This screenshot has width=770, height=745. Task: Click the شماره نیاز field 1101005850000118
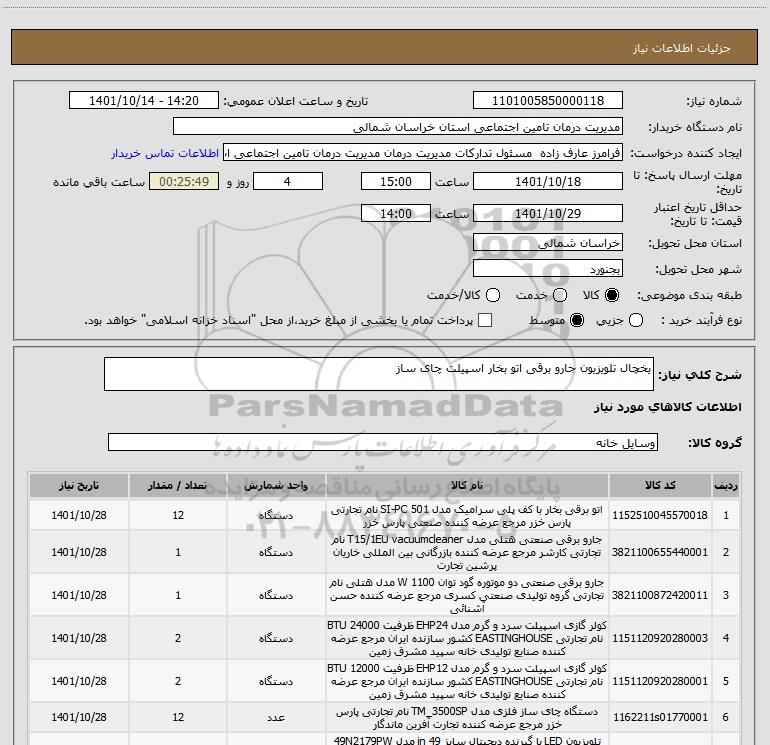tap(548, 101)
